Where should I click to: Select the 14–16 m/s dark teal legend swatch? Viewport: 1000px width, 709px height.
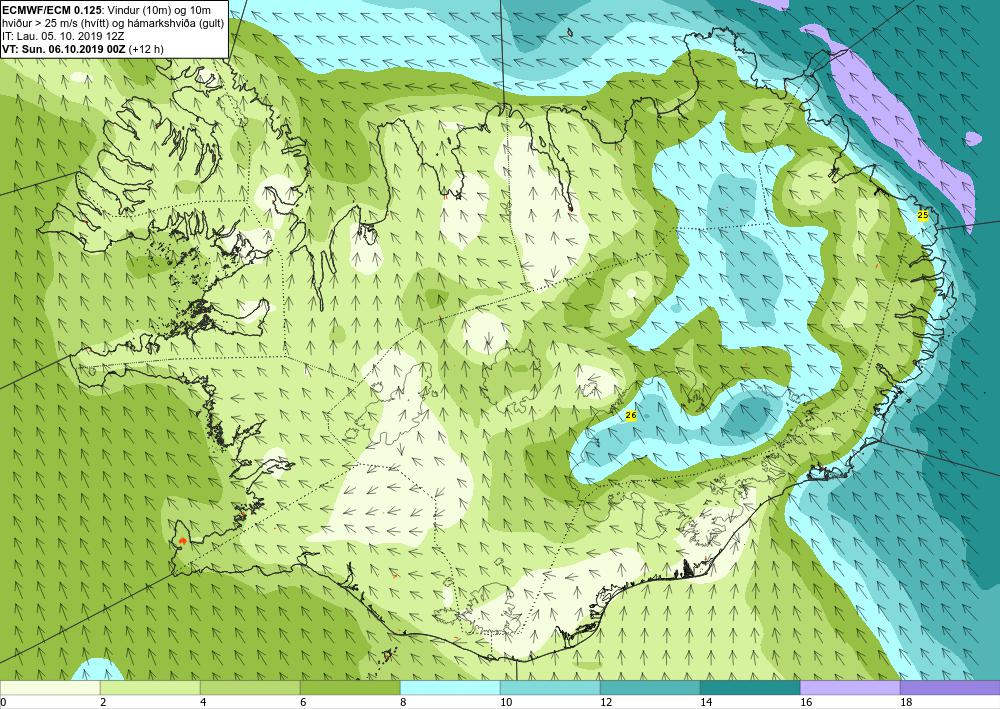[750, 688]
